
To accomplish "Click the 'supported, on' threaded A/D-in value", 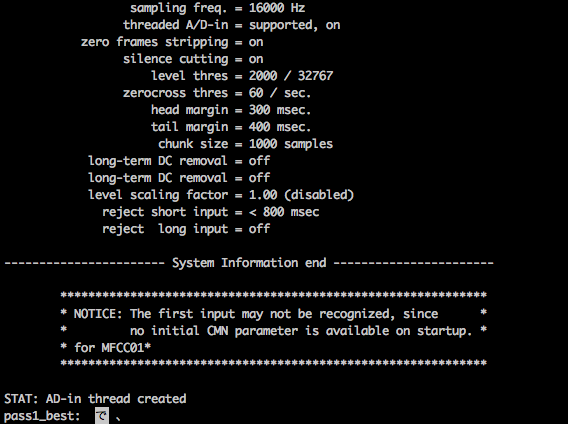I will point(294,25).
